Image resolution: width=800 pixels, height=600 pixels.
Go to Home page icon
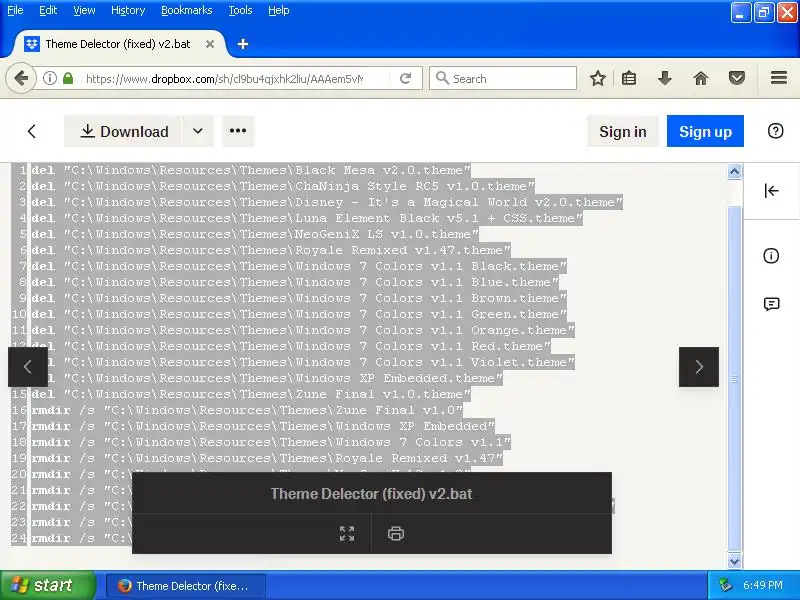click(x=701, y=79)
